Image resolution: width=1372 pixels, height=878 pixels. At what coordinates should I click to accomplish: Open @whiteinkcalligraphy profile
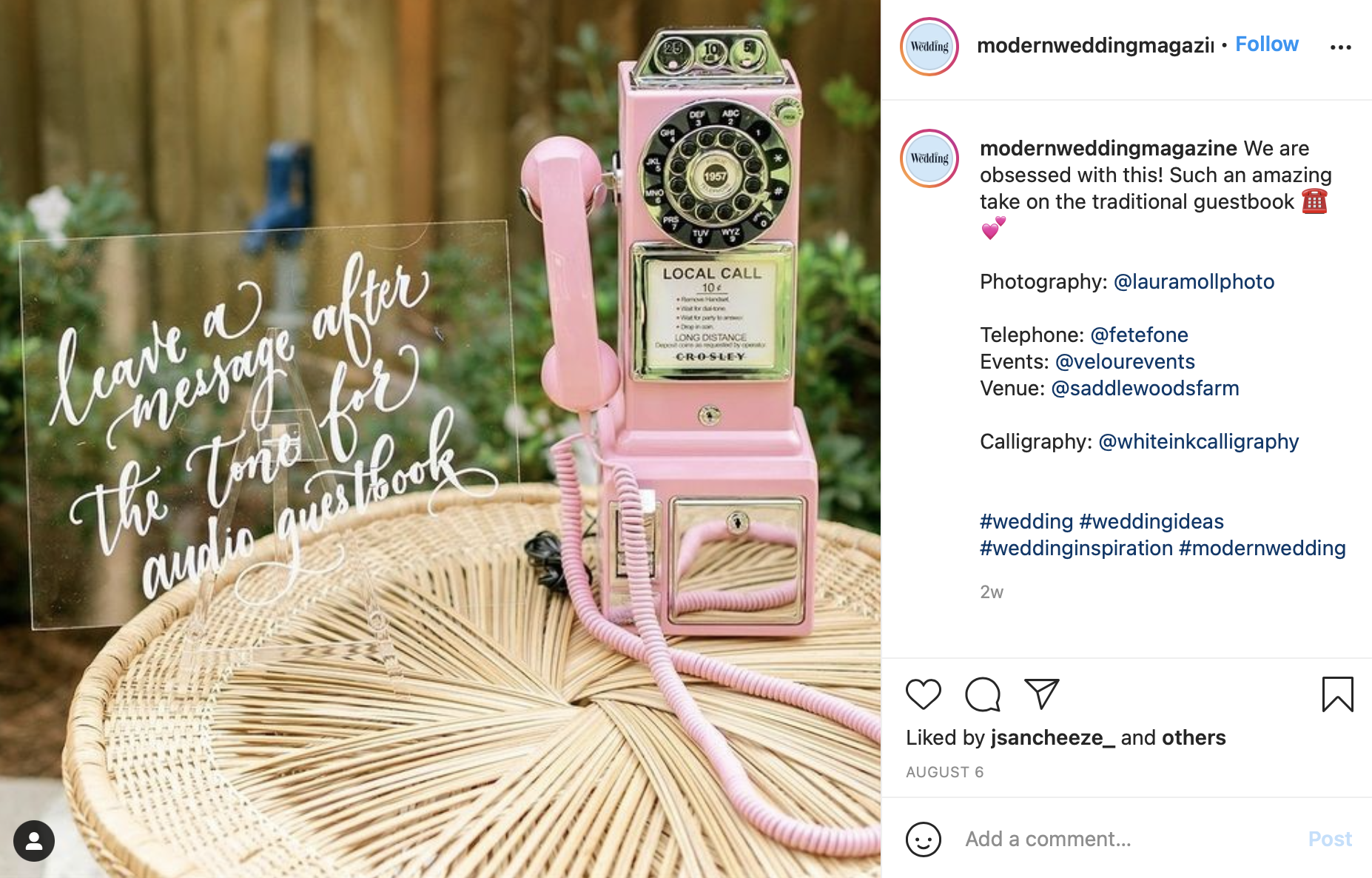pos(1198,442)
